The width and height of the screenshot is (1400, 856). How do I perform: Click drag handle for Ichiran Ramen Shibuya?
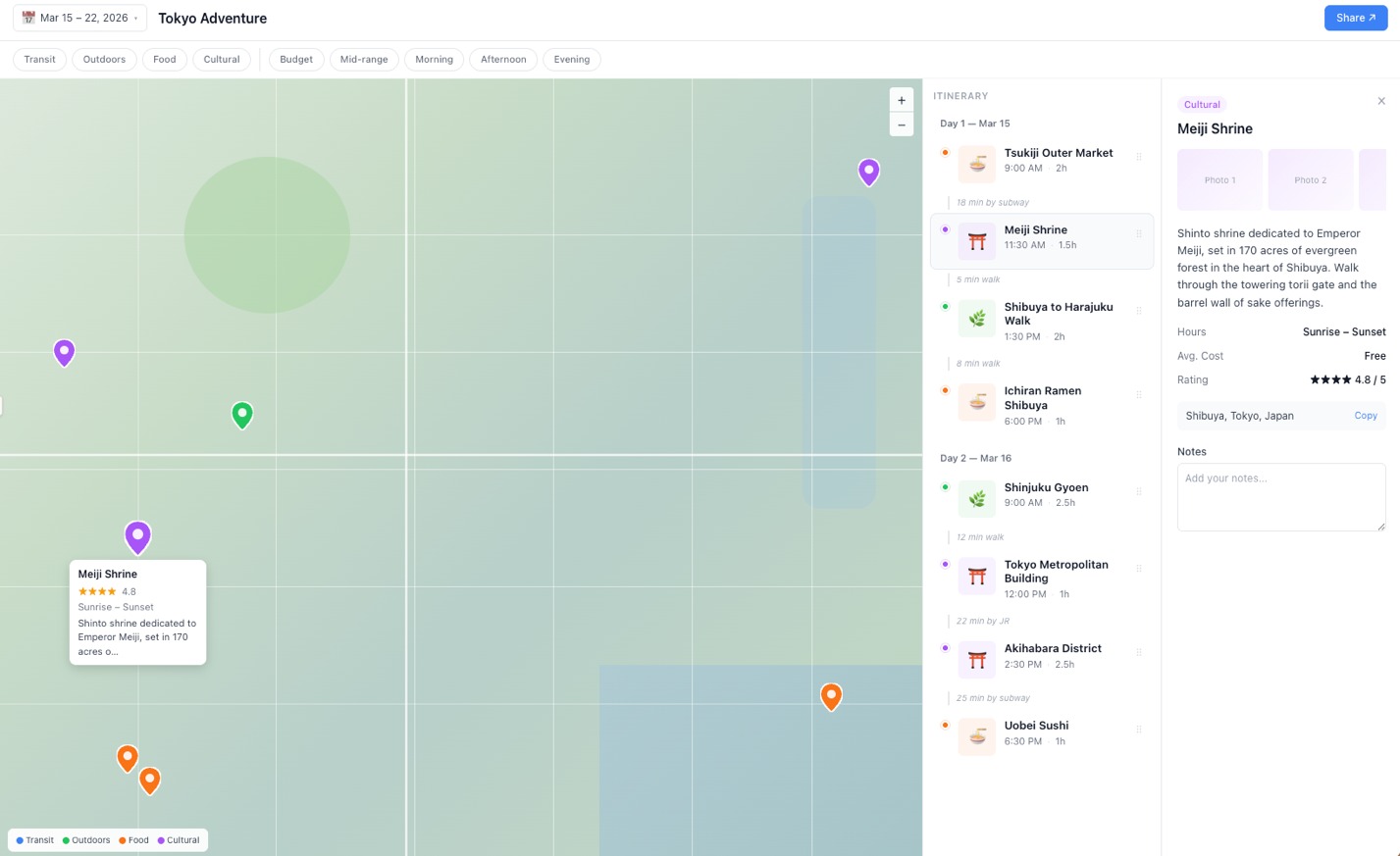point(1138,395)
